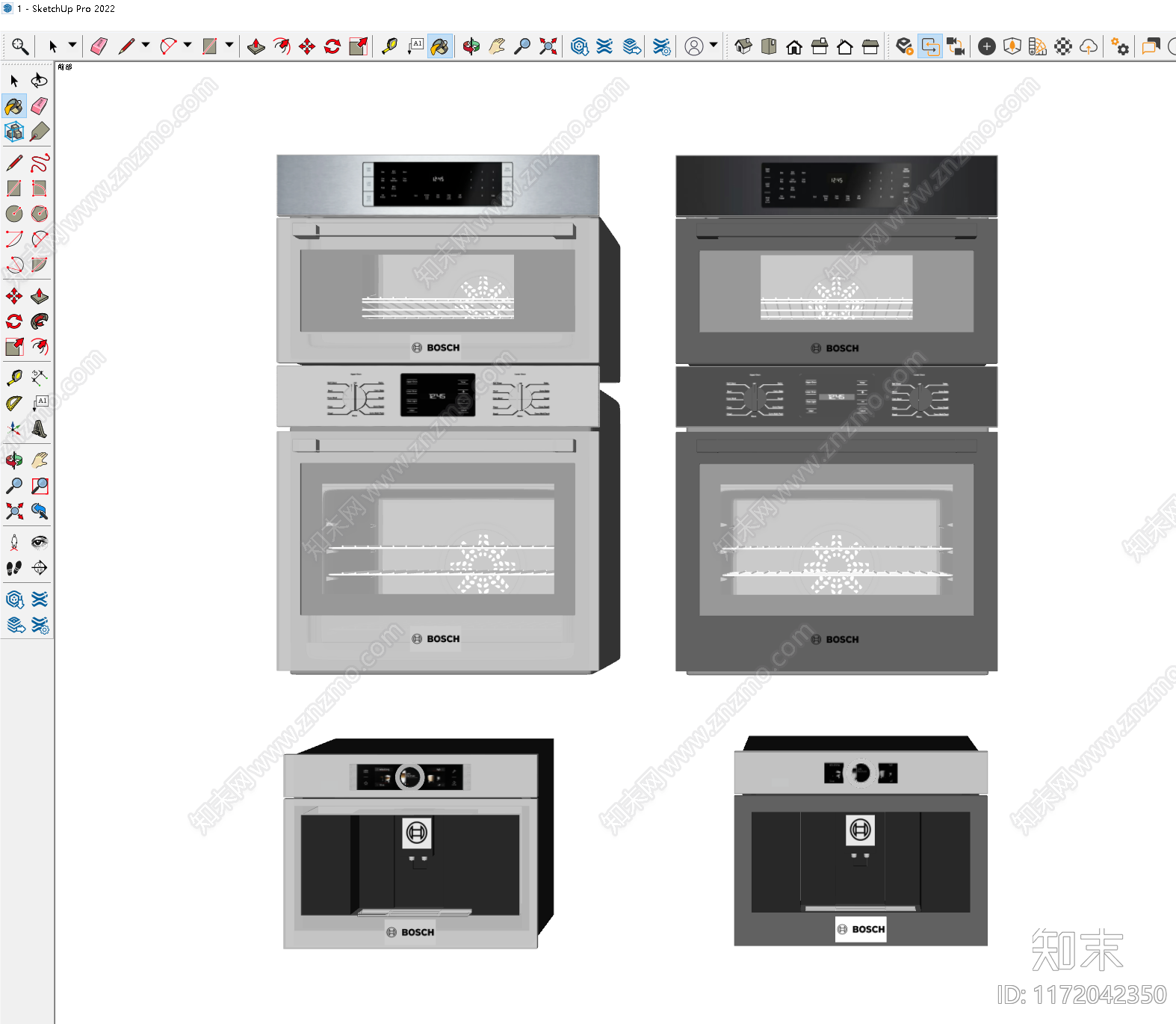Select the Paint Bucket tool in top toolbar
The image size is (1176, 1024).
[440, 46]
